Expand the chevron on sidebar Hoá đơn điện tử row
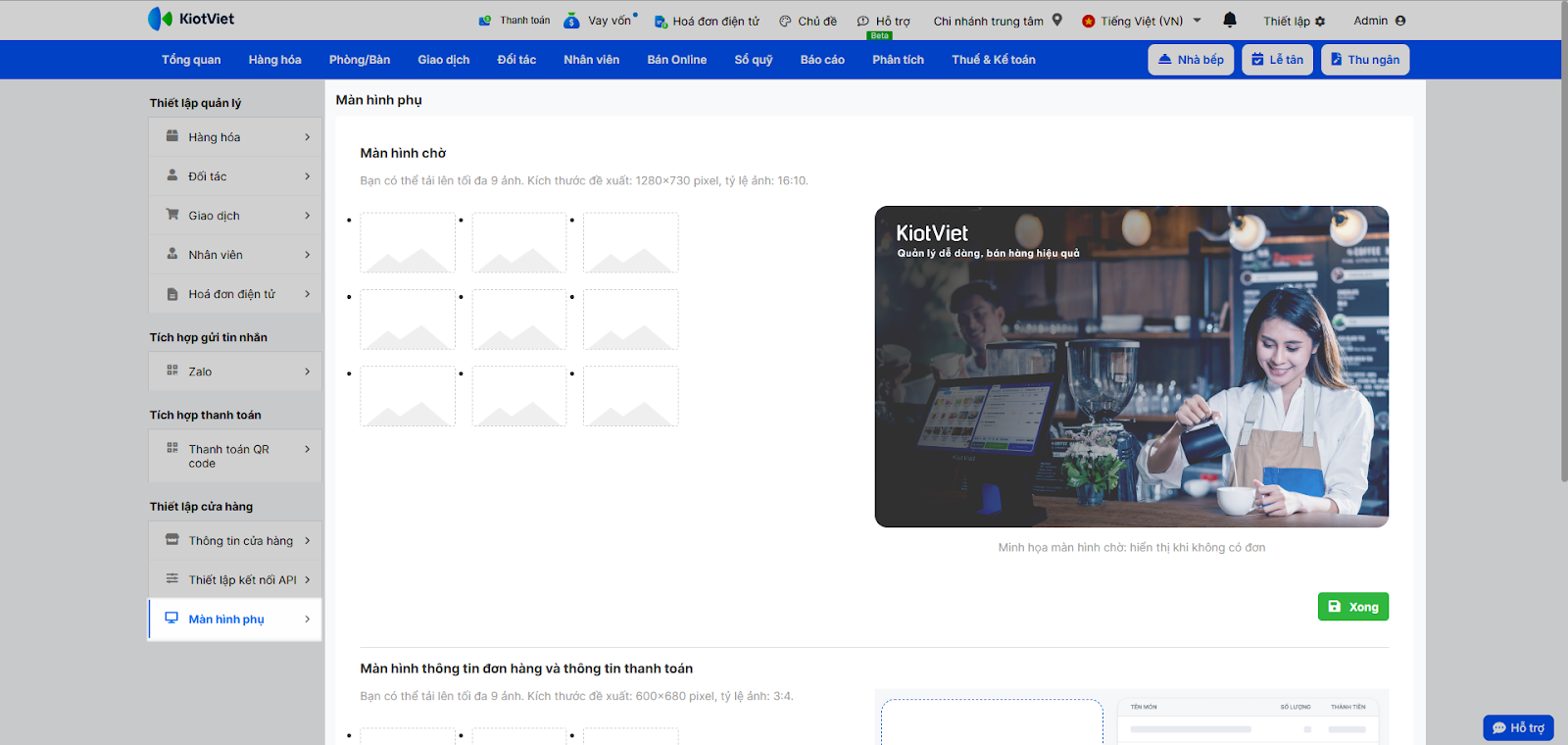Screen dimensions: 1568x745 point(307,294)
